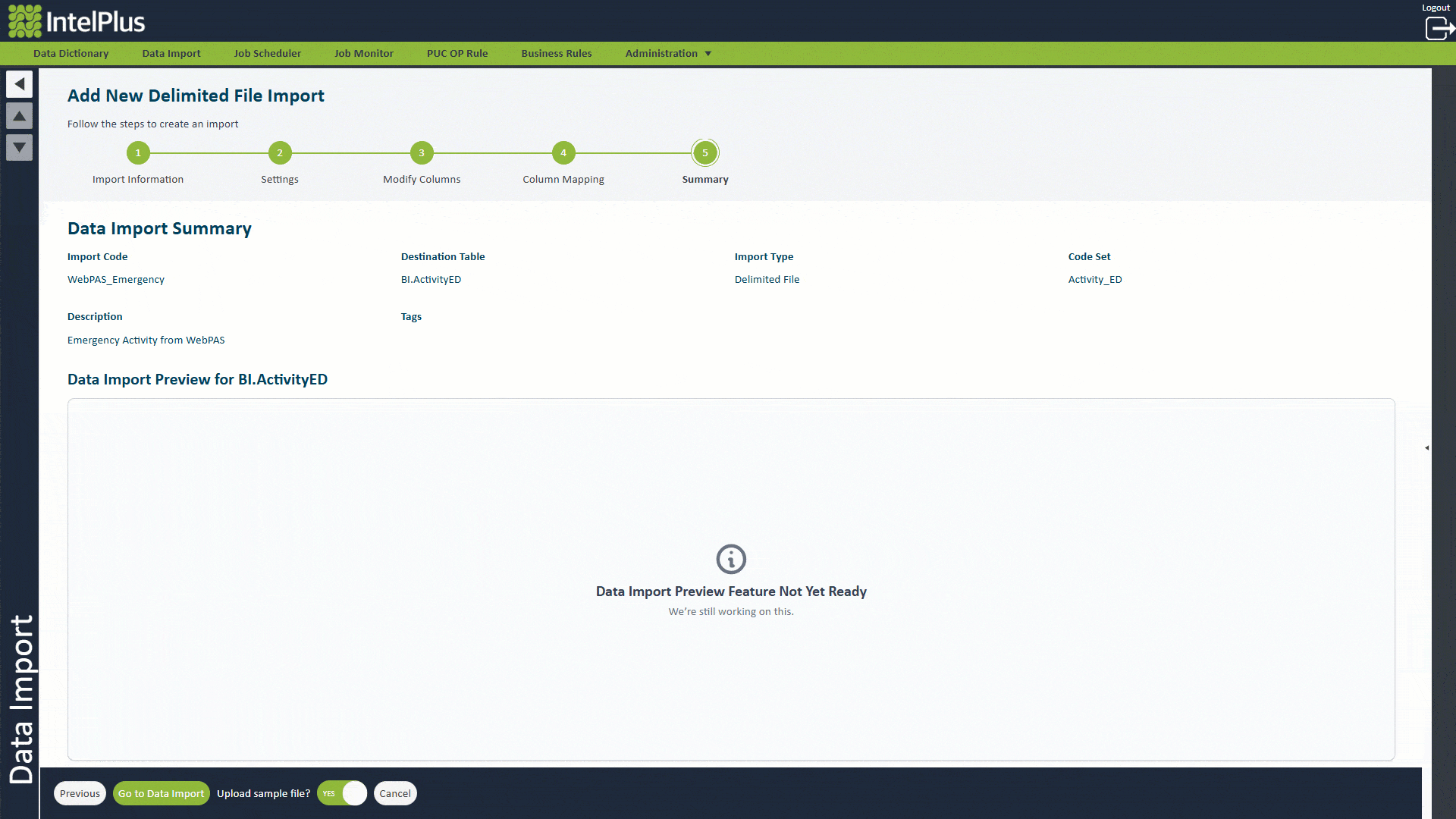Click the info icon in preview panel
1456x819 pixels.
tap(731, 560)
